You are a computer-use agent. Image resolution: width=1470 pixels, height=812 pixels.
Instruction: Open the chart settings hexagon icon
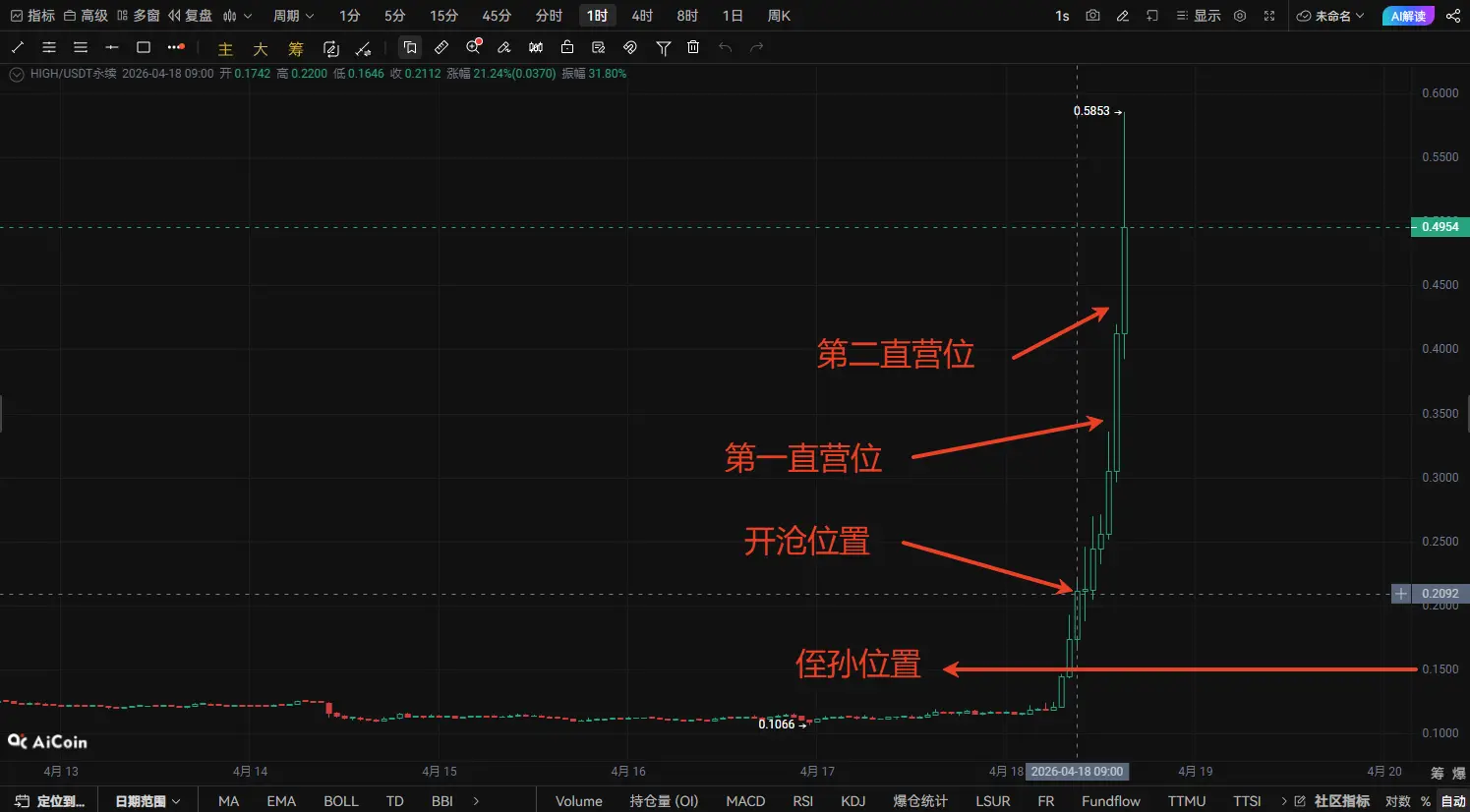pyautogui.click(x=1240, y=16)
